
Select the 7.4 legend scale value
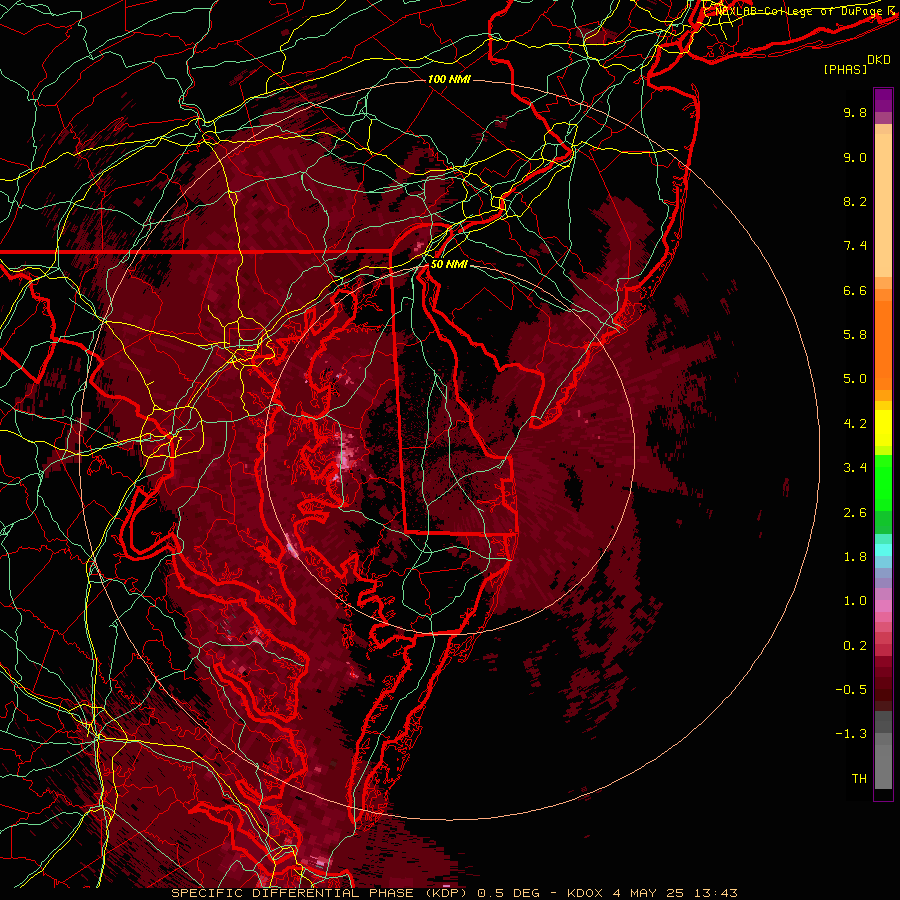(855, 246)
